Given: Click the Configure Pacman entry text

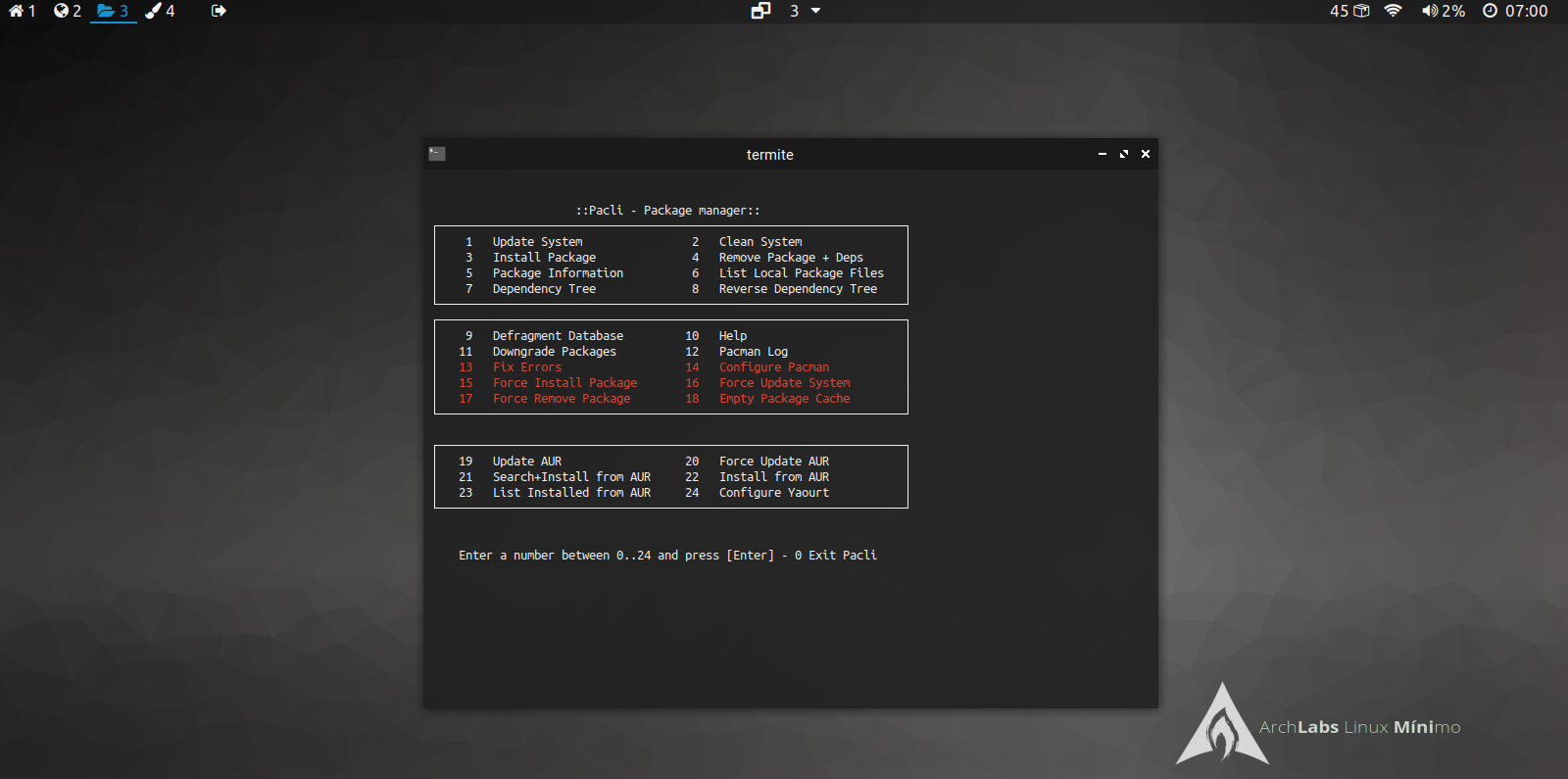Looking at the screenshot, I should coord(773,367).
